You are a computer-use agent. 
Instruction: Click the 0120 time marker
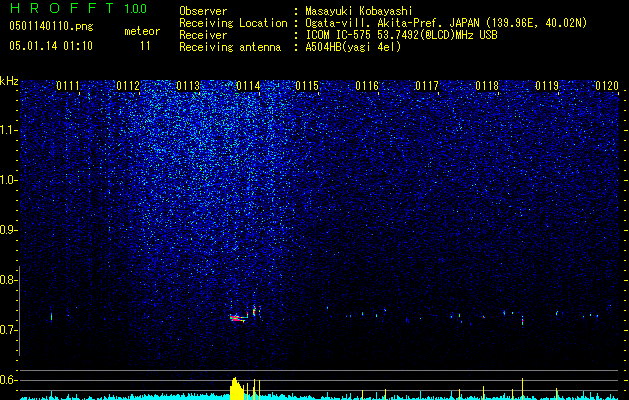click(607, 86)
